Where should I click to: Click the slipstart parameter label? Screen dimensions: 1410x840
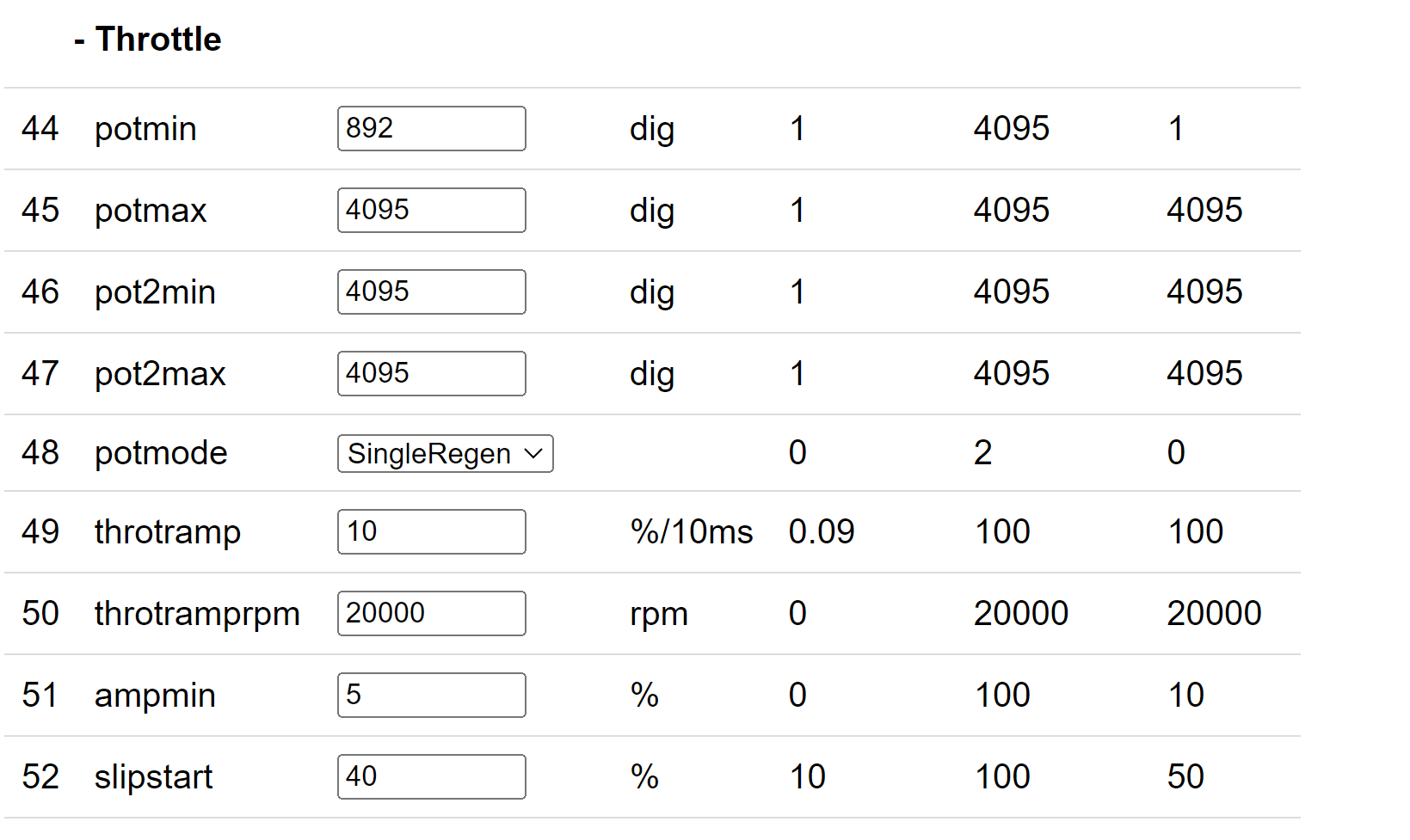tap(153, 777)
